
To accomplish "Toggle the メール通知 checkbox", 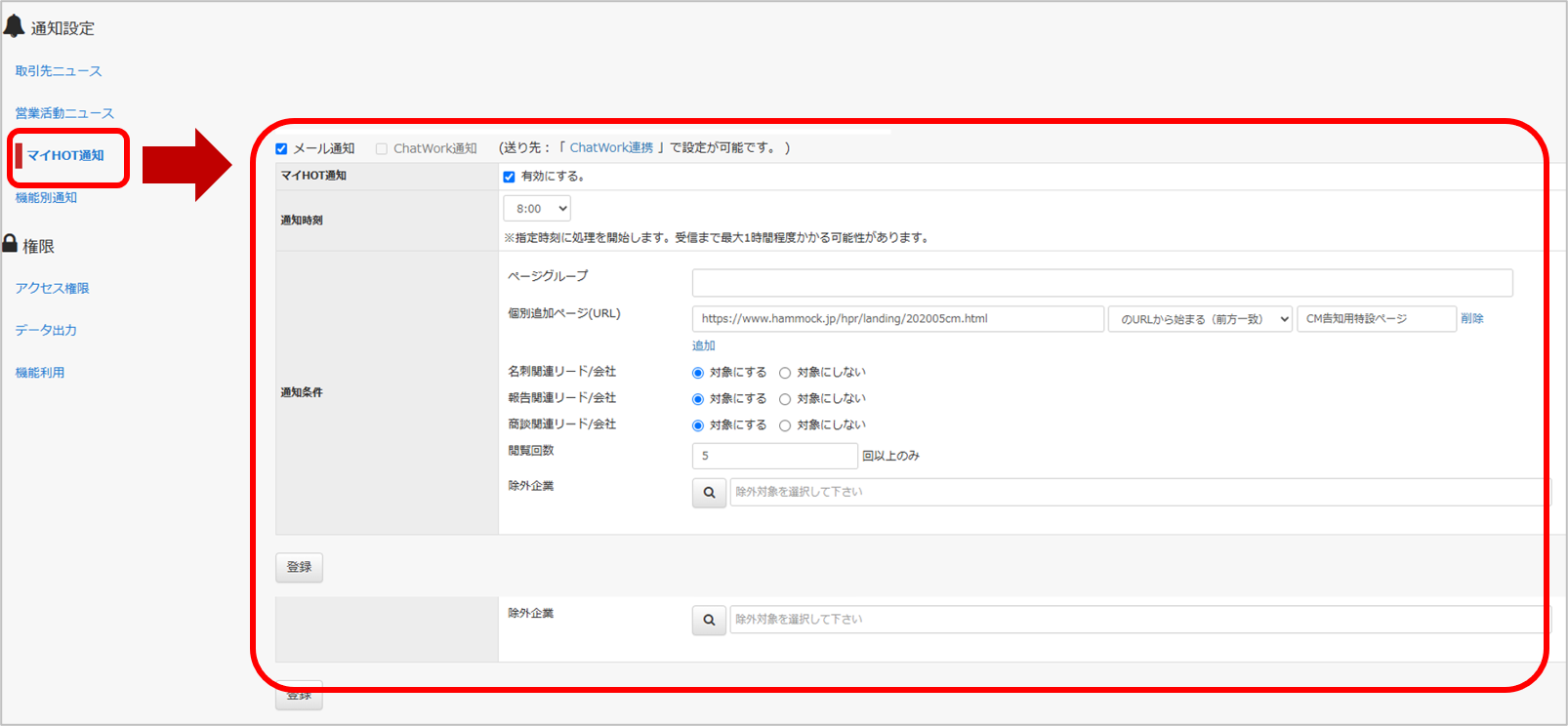I will point(281,149).
